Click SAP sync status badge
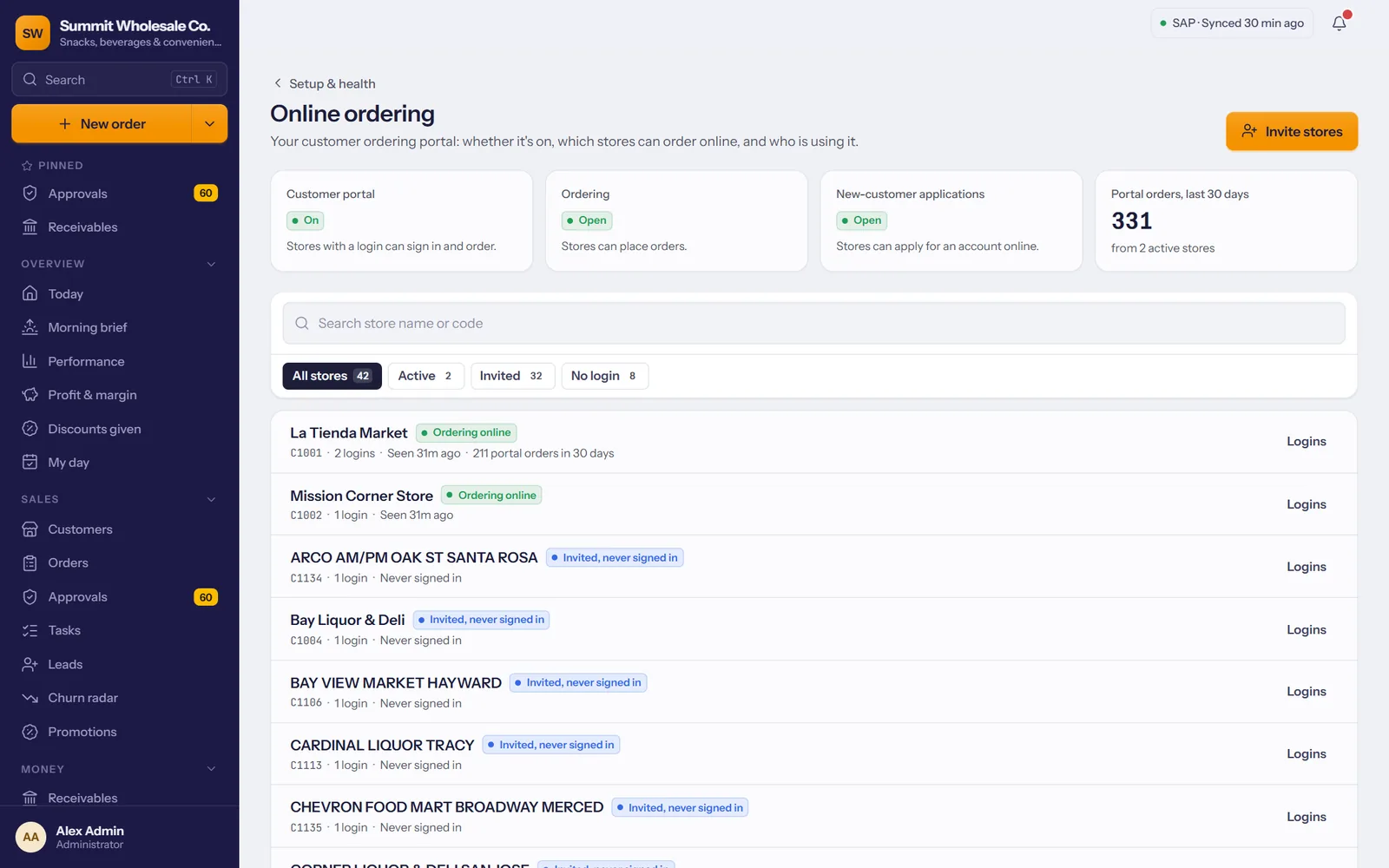 tap(1232, 23)
